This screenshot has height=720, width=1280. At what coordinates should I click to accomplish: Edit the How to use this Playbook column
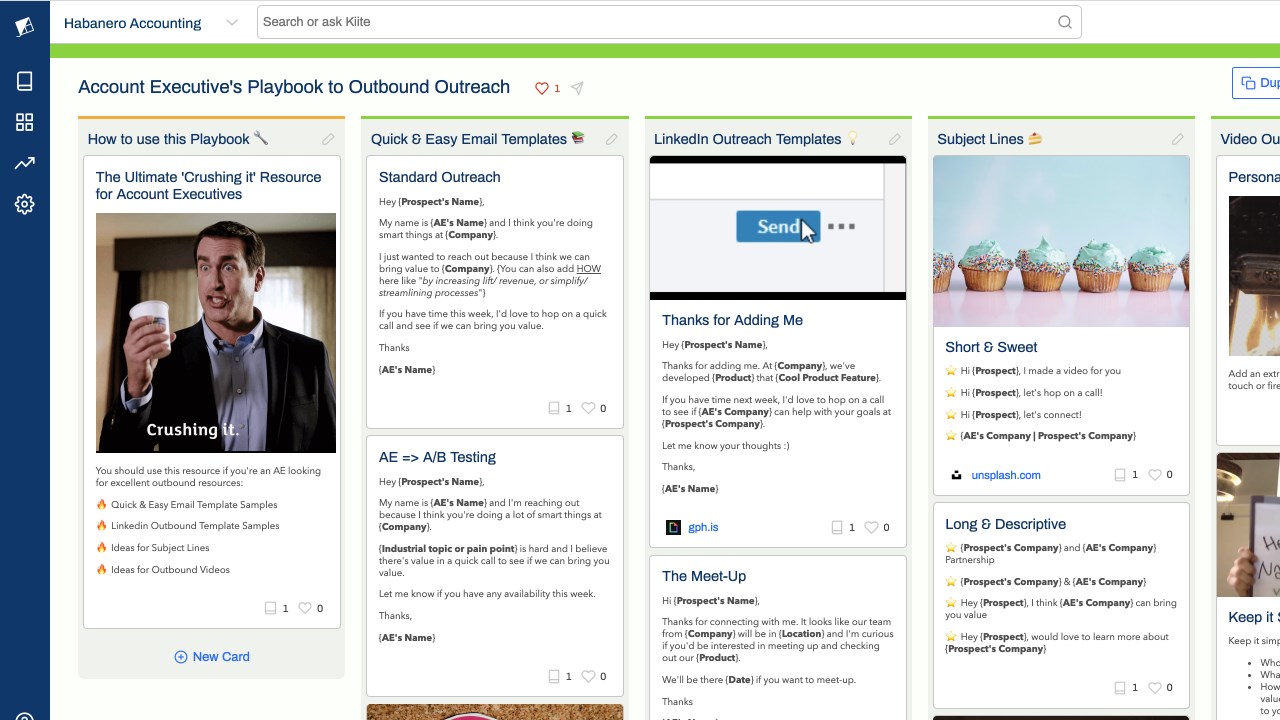(x=328, y=139)
